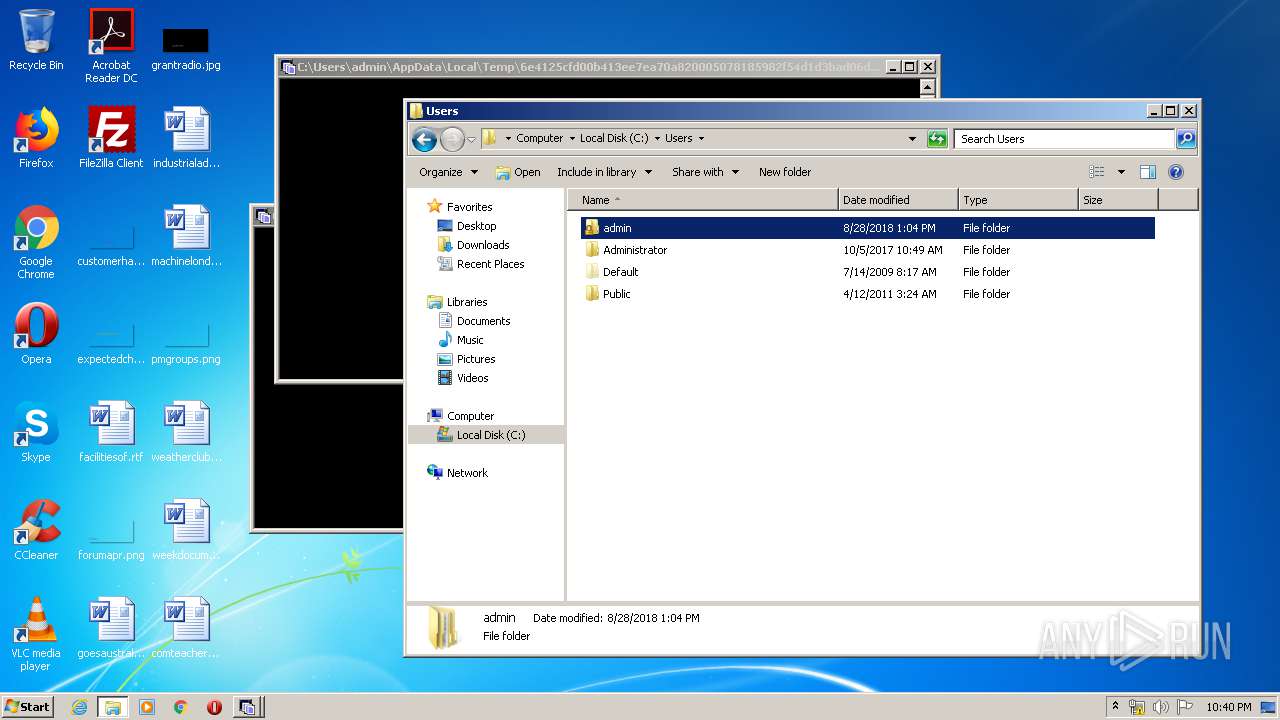Image resolution: width=1280 pixels, height=720 pixels.
Task: Select the VLC media player shortcut
Action: [36, 634]
